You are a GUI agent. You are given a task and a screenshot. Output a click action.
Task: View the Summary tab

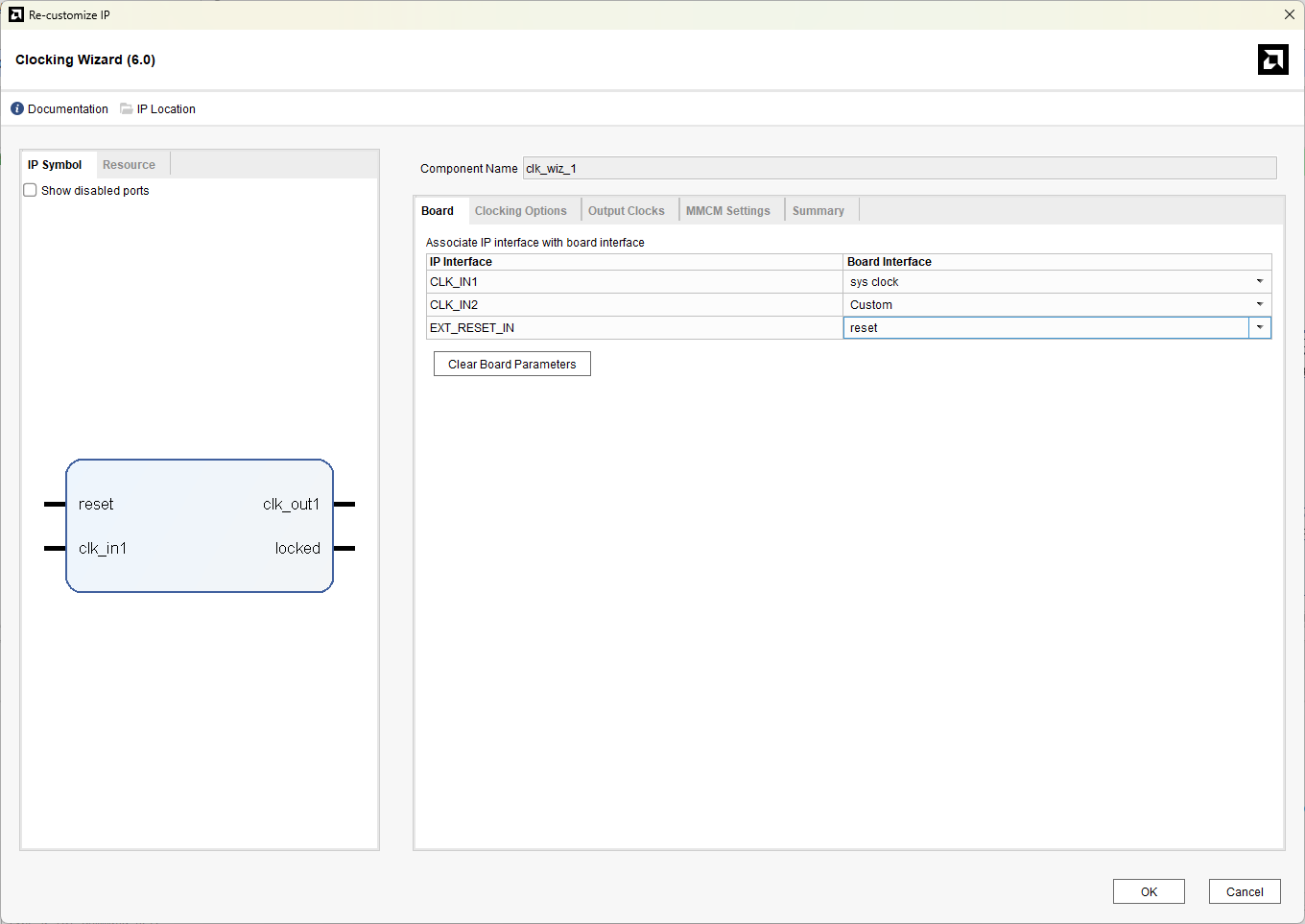(x=818, y=211)
